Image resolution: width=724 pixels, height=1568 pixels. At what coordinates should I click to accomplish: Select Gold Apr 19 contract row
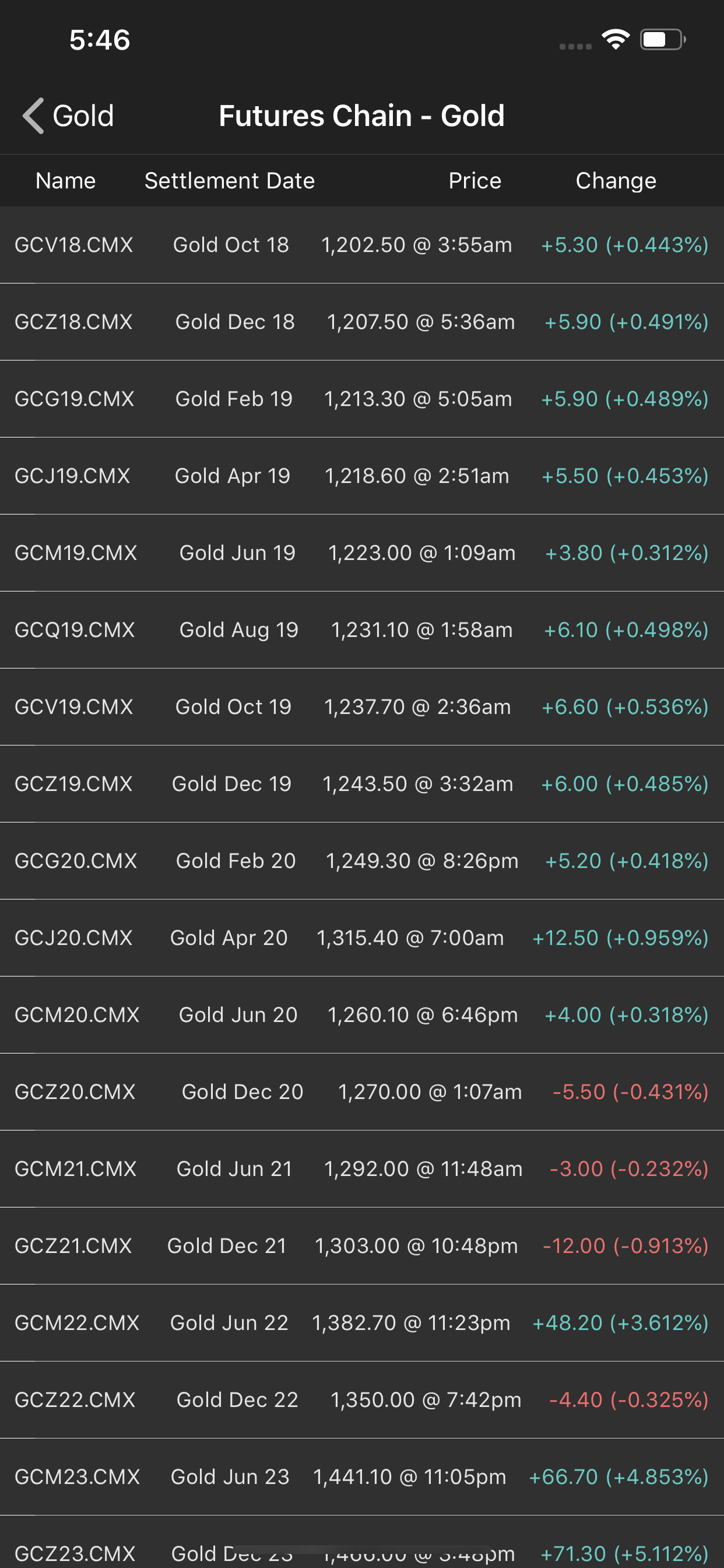[x=362, y=476]
